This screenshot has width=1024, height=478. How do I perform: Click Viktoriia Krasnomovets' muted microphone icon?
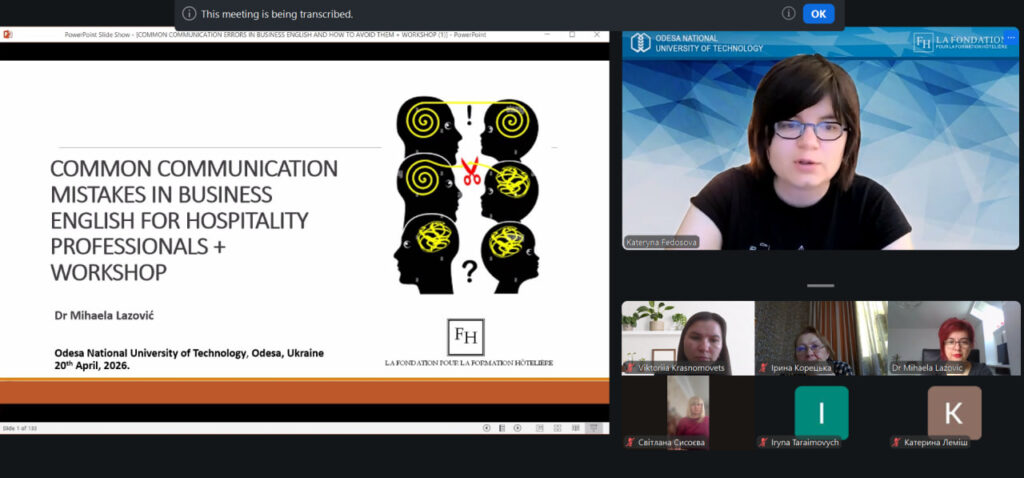coord(630,368)
